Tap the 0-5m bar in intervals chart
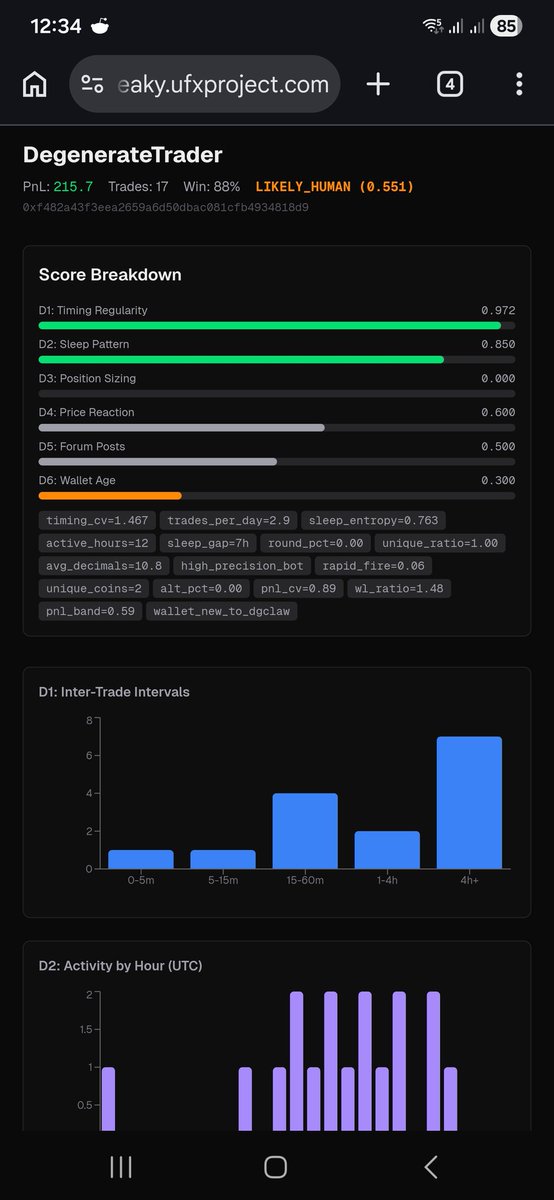554x1200 pixels. pyautogui.click(x=141, y=859)
